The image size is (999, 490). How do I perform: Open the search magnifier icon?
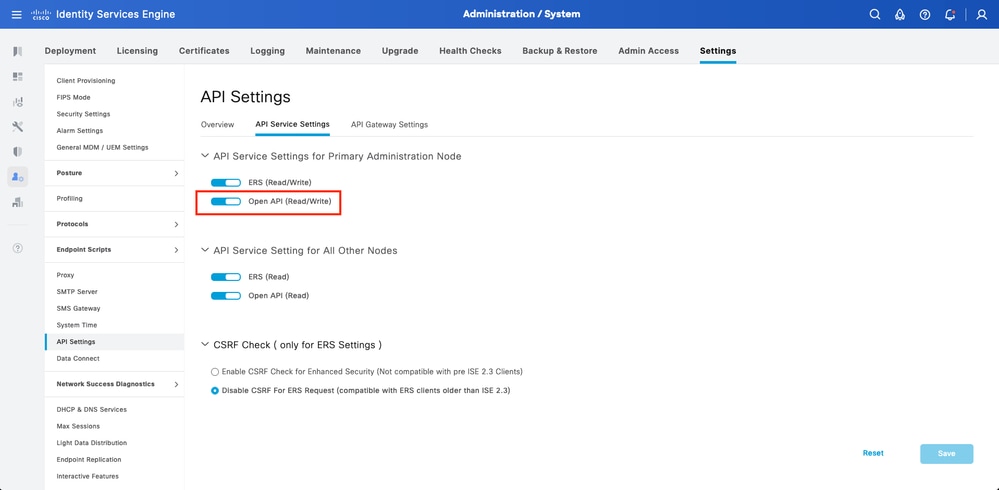[875, 14]
